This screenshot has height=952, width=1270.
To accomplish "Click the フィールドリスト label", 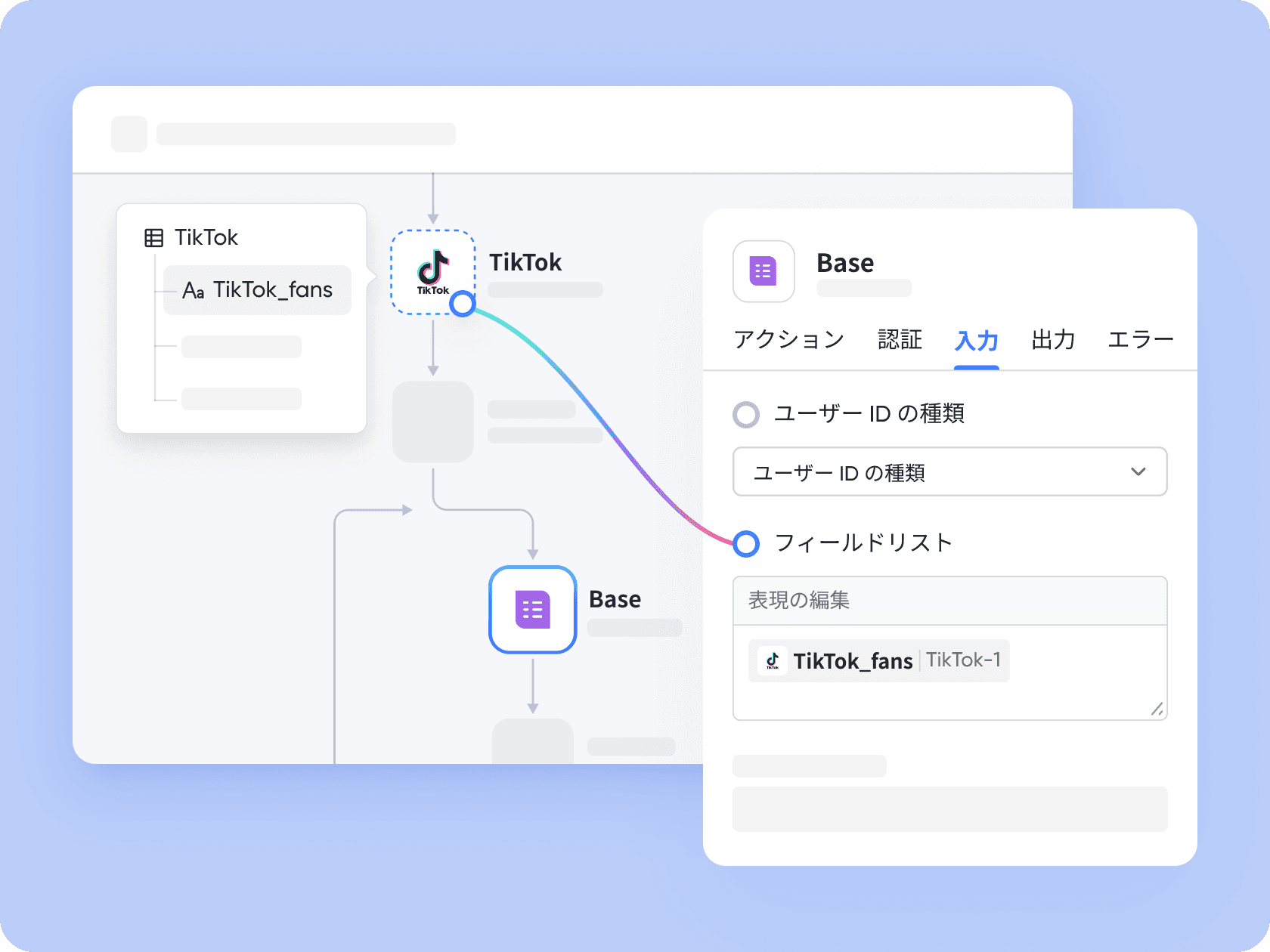I will coord(863,543).
